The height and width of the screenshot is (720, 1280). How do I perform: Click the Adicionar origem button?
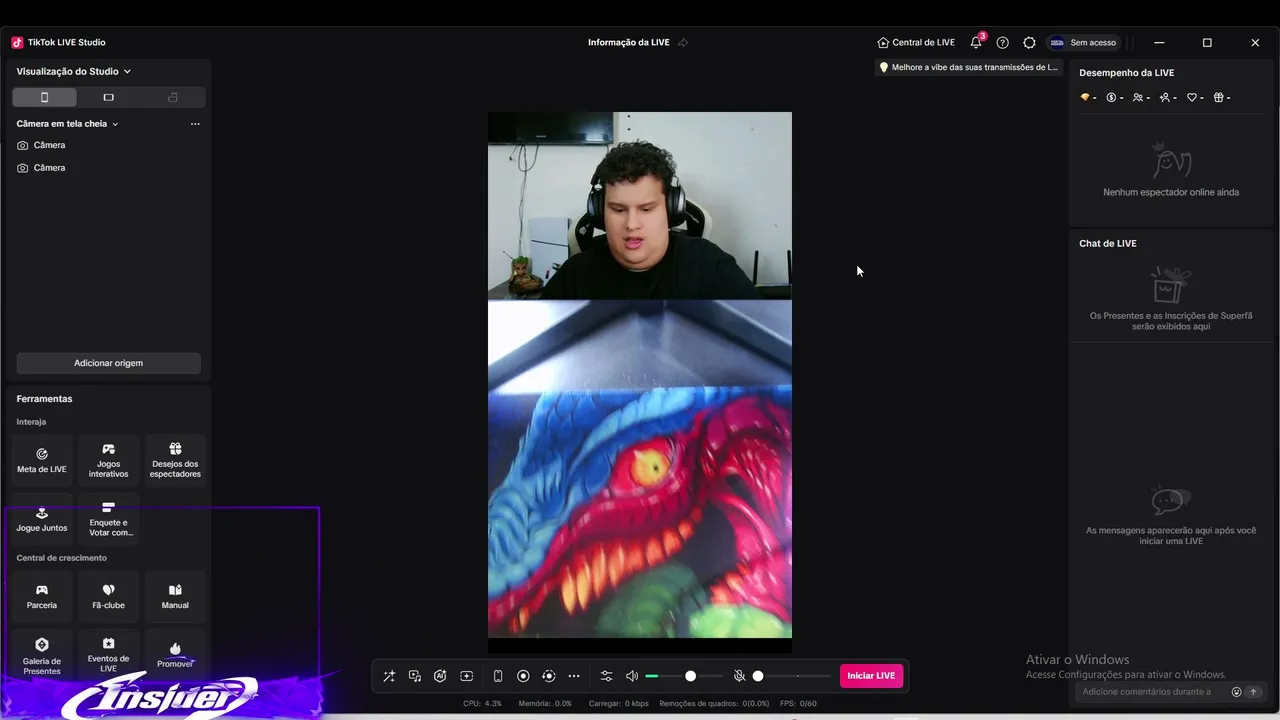pyautogui.click(x=108, y=363)
